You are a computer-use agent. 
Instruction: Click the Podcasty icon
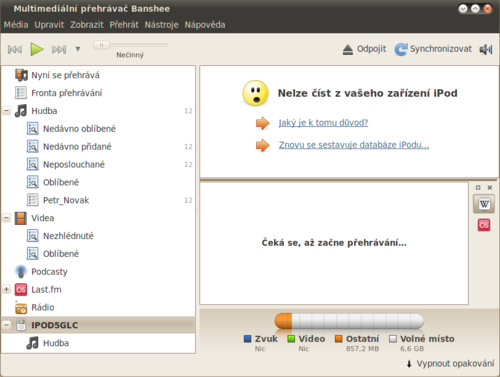coord(21,272)
